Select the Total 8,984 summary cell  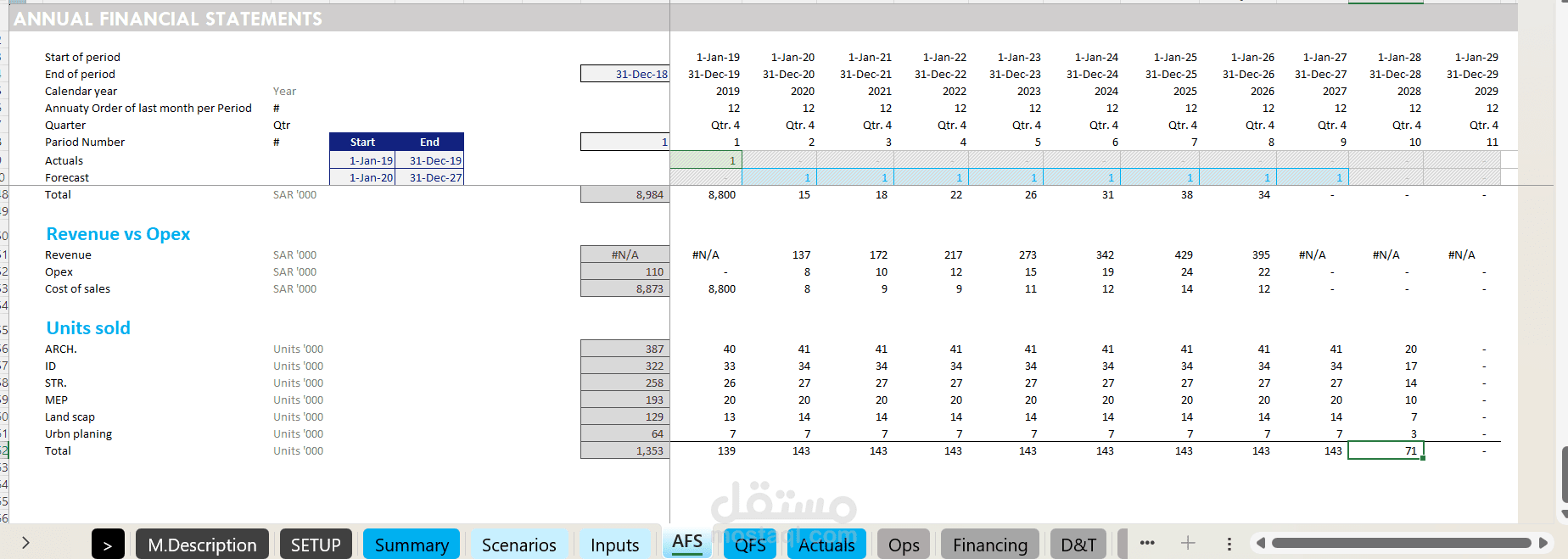point(625,194)
